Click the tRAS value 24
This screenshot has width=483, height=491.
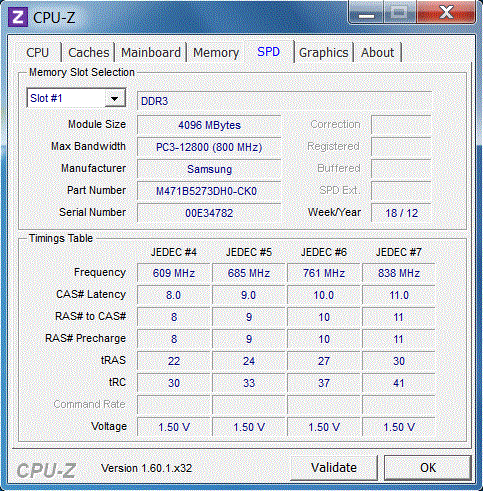click(249, 361)
